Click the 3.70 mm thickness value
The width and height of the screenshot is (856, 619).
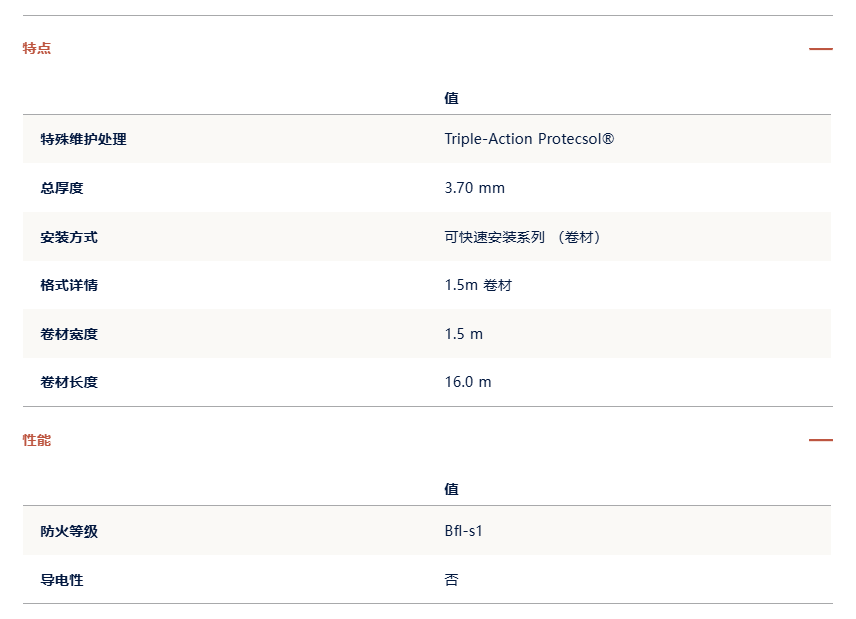pos(474,188)
